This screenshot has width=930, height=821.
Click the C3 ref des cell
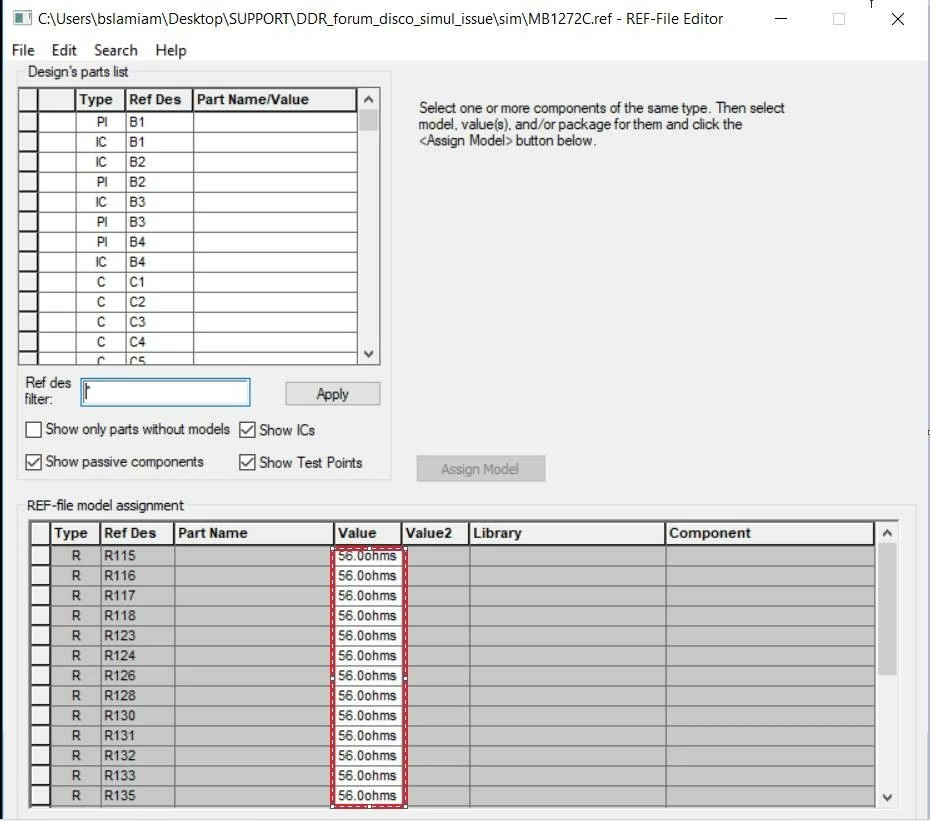tap(160, 322)
